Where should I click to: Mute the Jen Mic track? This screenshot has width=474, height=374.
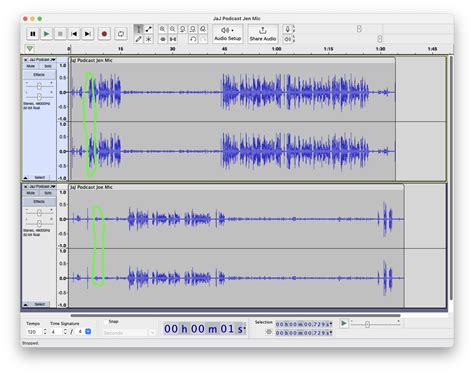tap(31, 66)
